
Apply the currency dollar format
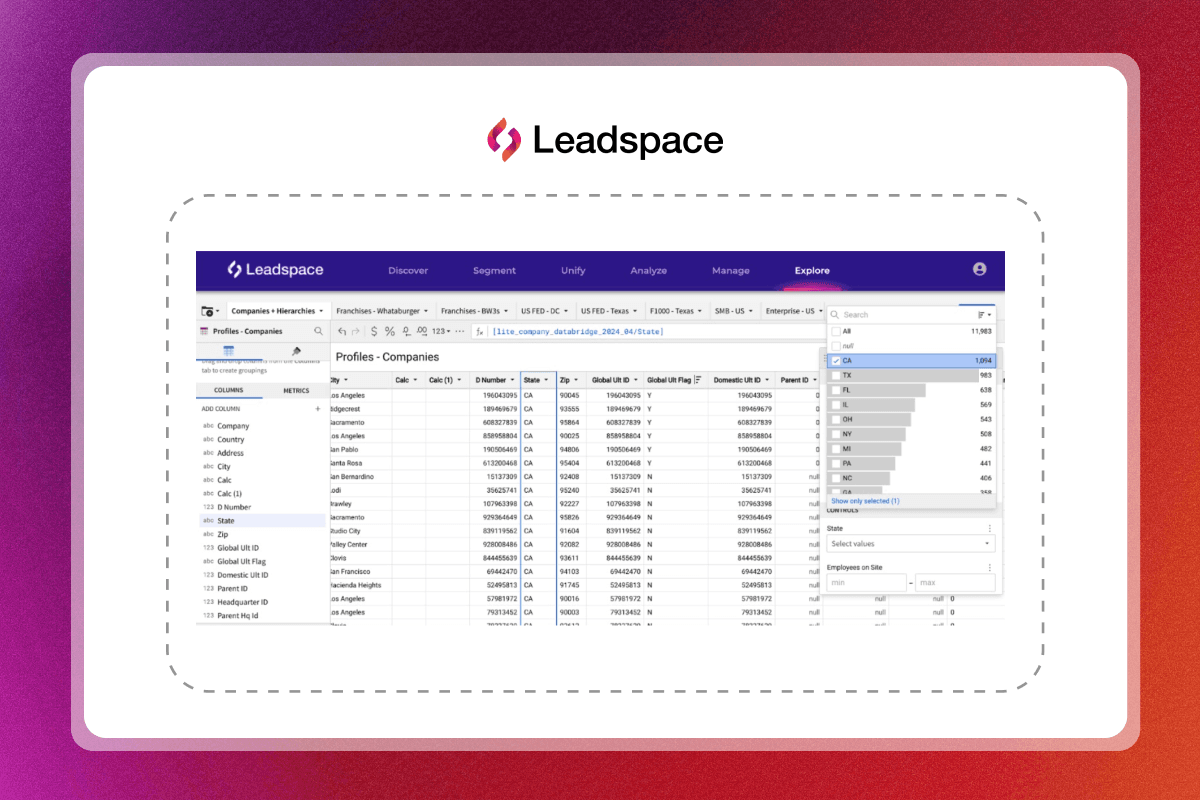click(374, 331)
